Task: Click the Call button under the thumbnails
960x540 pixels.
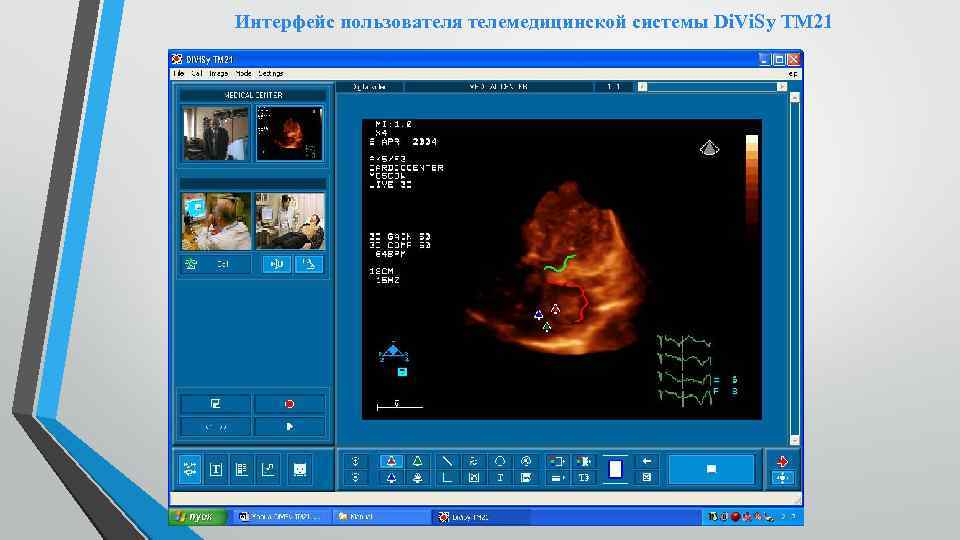Action: point(216,264)
